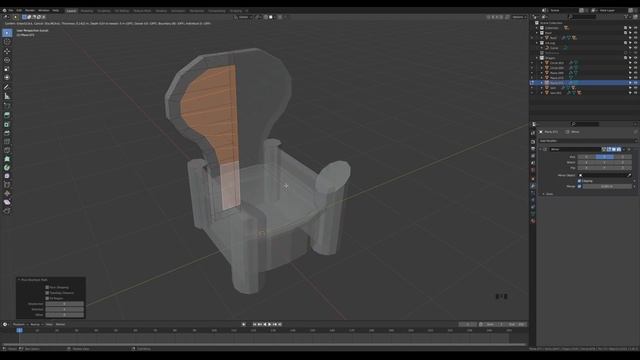Open the Output properties tab
The image size is (640, 360).
tap(533, 149)
